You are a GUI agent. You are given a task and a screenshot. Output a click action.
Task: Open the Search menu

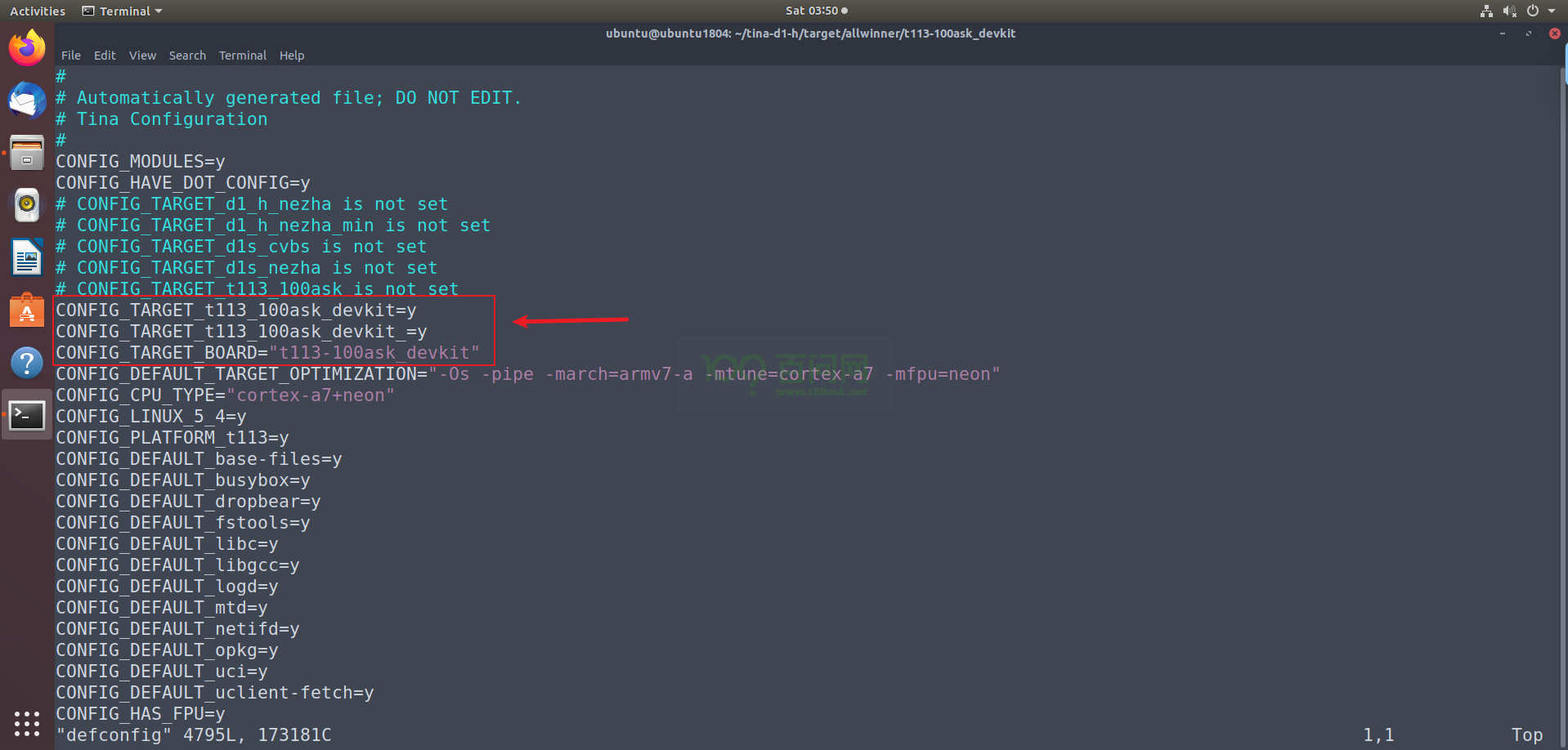[x=187, y=56]
